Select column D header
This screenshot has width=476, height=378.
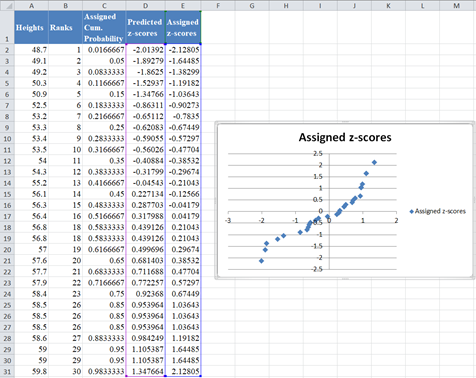145,5
